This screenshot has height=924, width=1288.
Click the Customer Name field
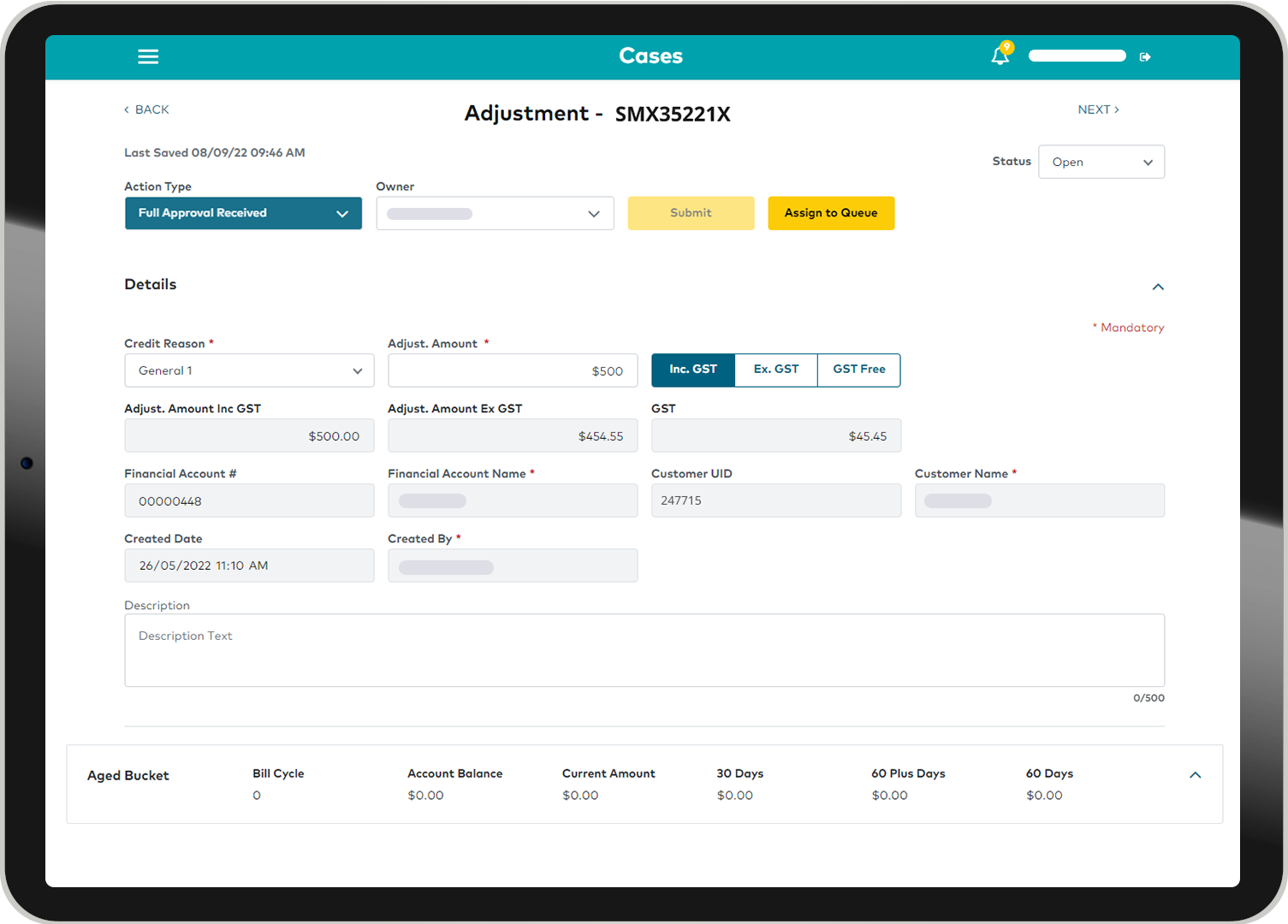point(1040,500)
